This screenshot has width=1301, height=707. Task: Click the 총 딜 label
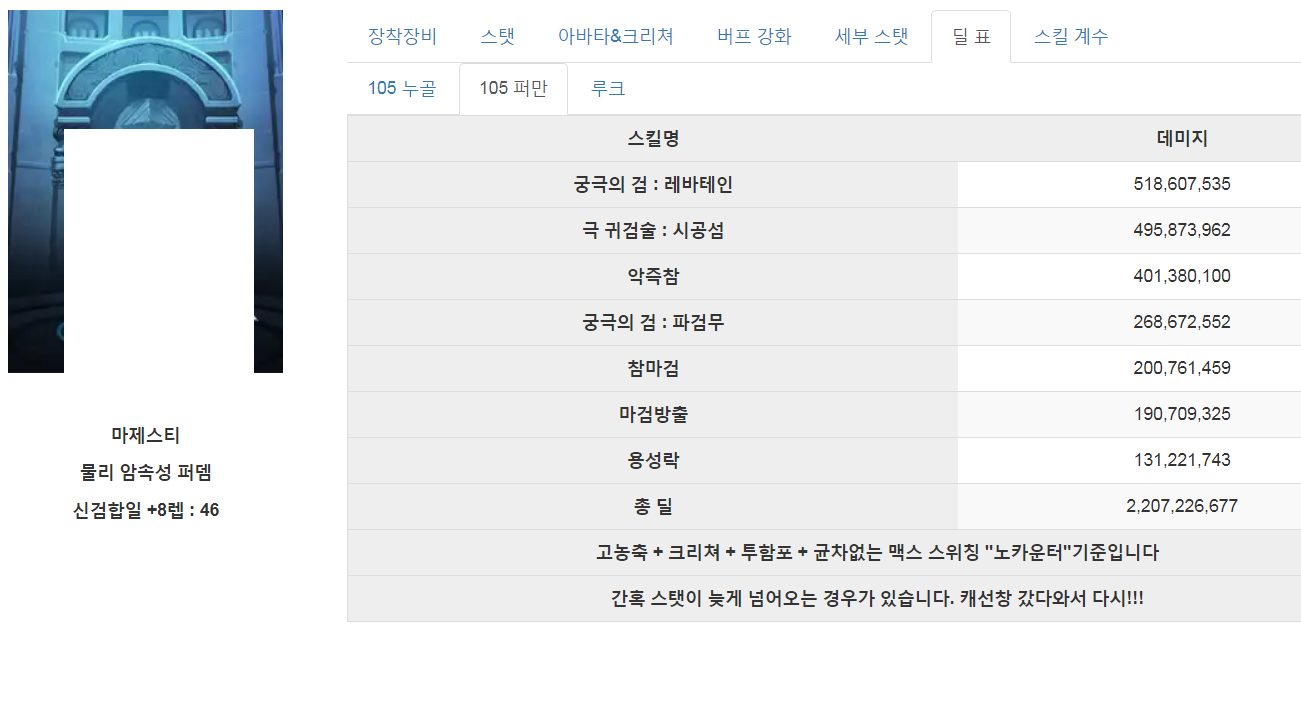point(653,507)
